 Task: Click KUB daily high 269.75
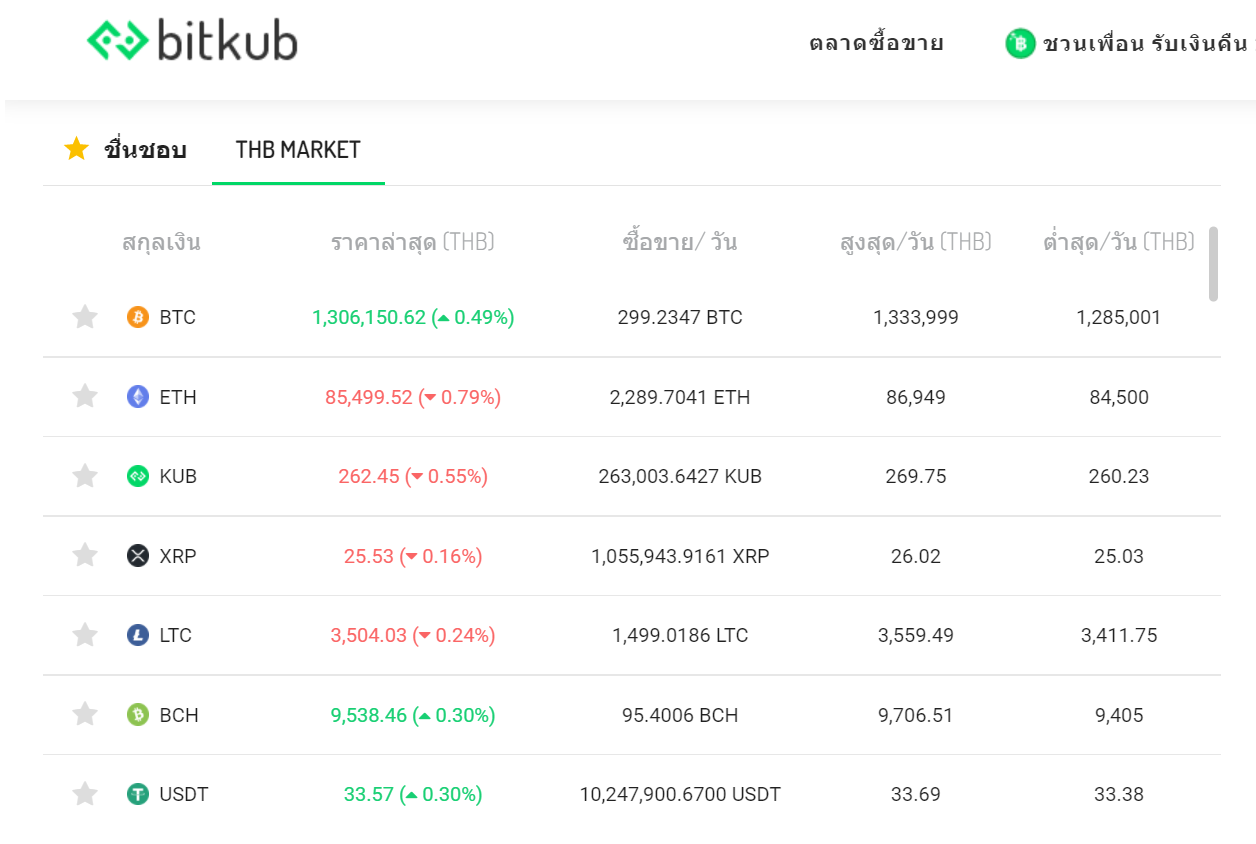916,476
